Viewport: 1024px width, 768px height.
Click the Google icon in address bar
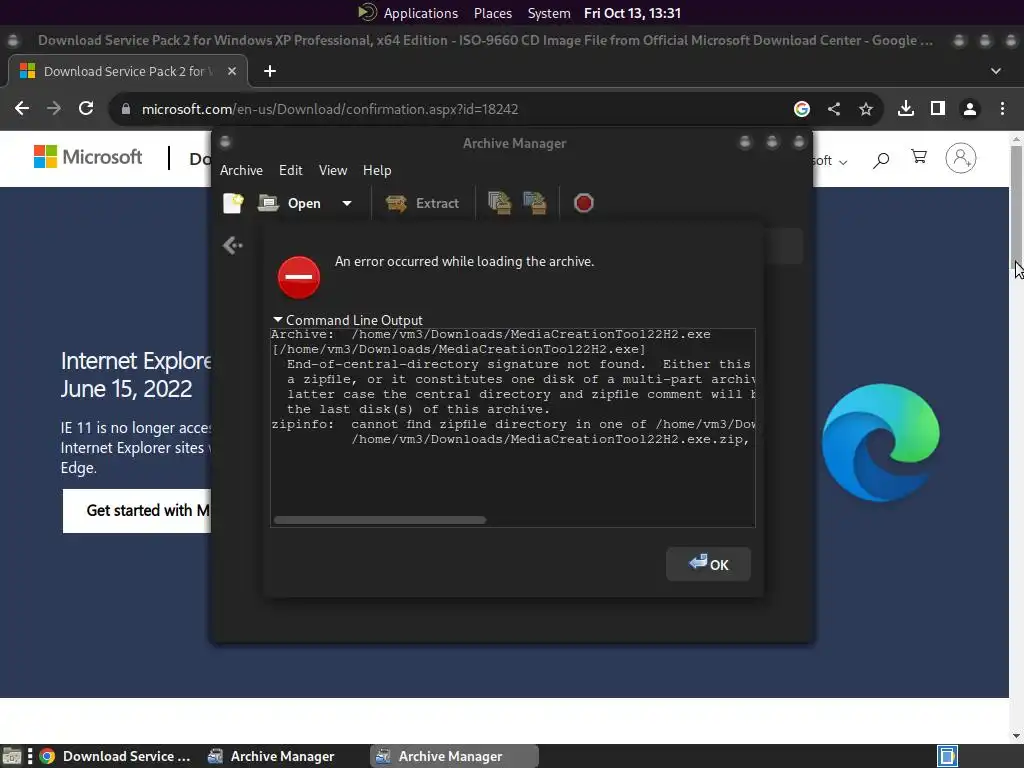pos(801,109)
